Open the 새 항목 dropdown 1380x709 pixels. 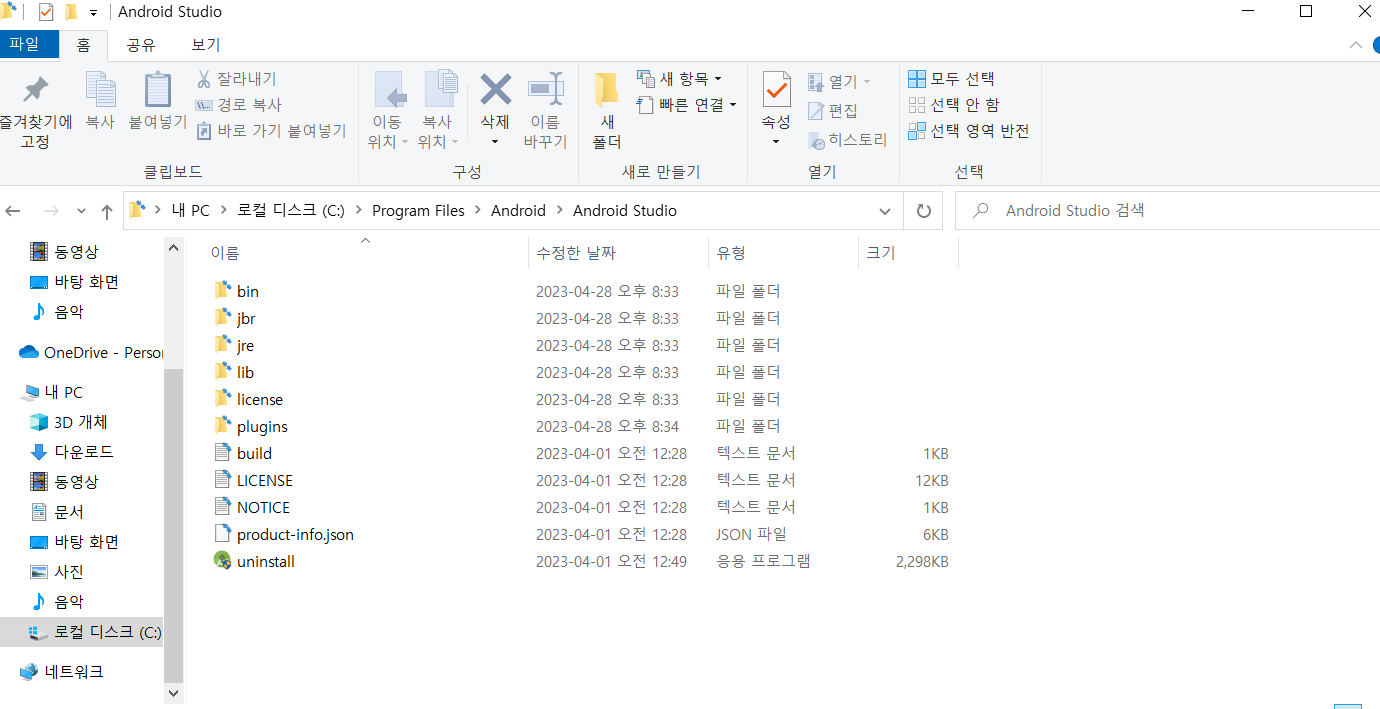(679, 79)
